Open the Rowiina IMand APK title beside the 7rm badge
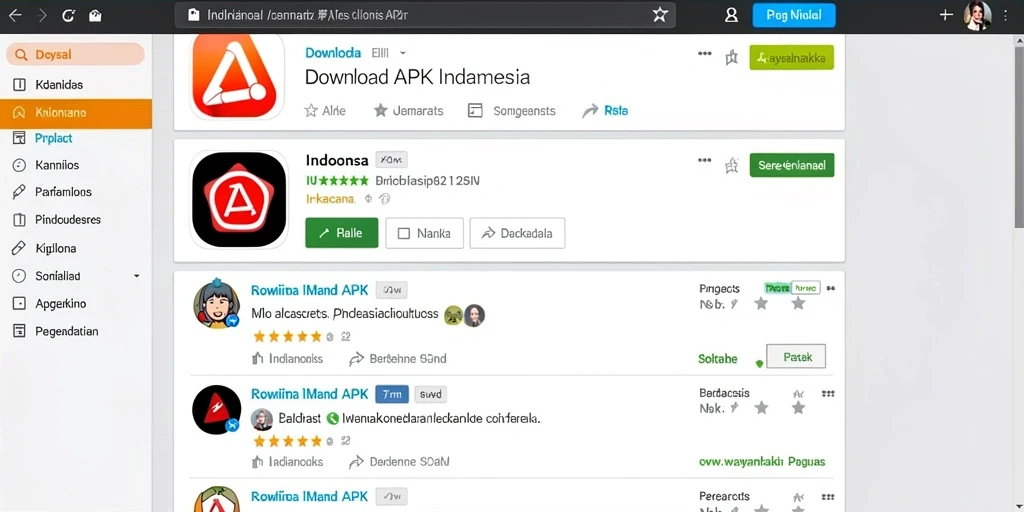This screenshot has width=1024, height=512. point(310,394)
